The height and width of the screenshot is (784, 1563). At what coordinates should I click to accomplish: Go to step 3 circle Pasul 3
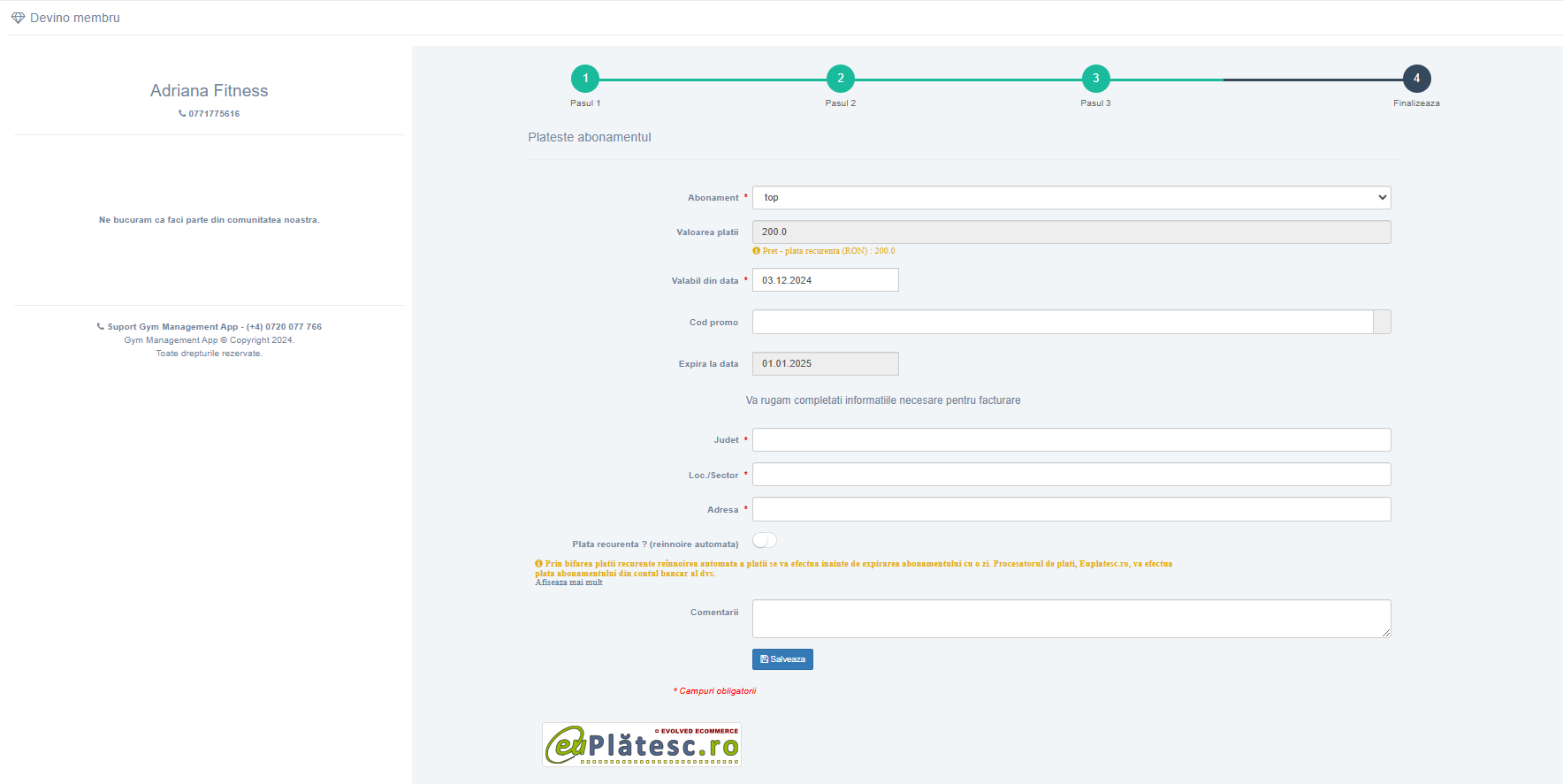point(1096,79)
